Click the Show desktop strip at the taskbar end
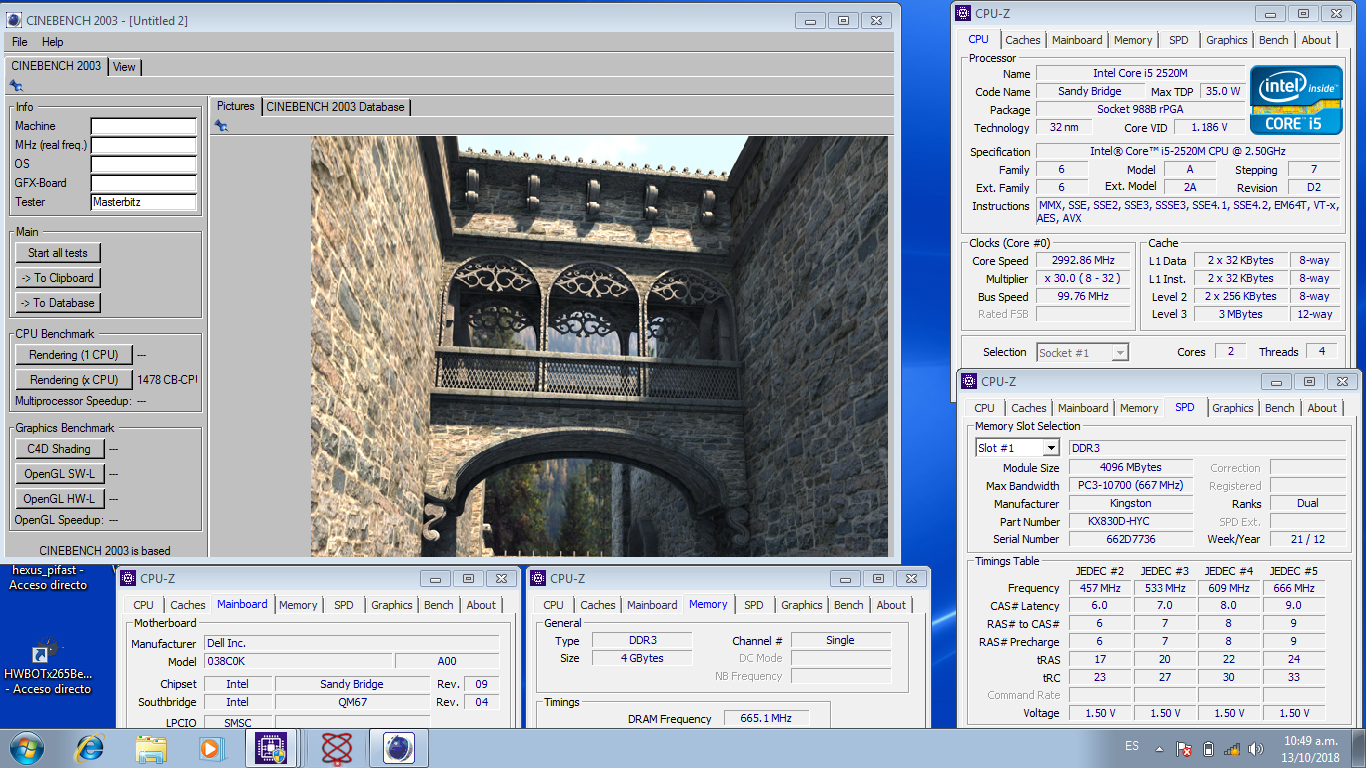 1359,749
